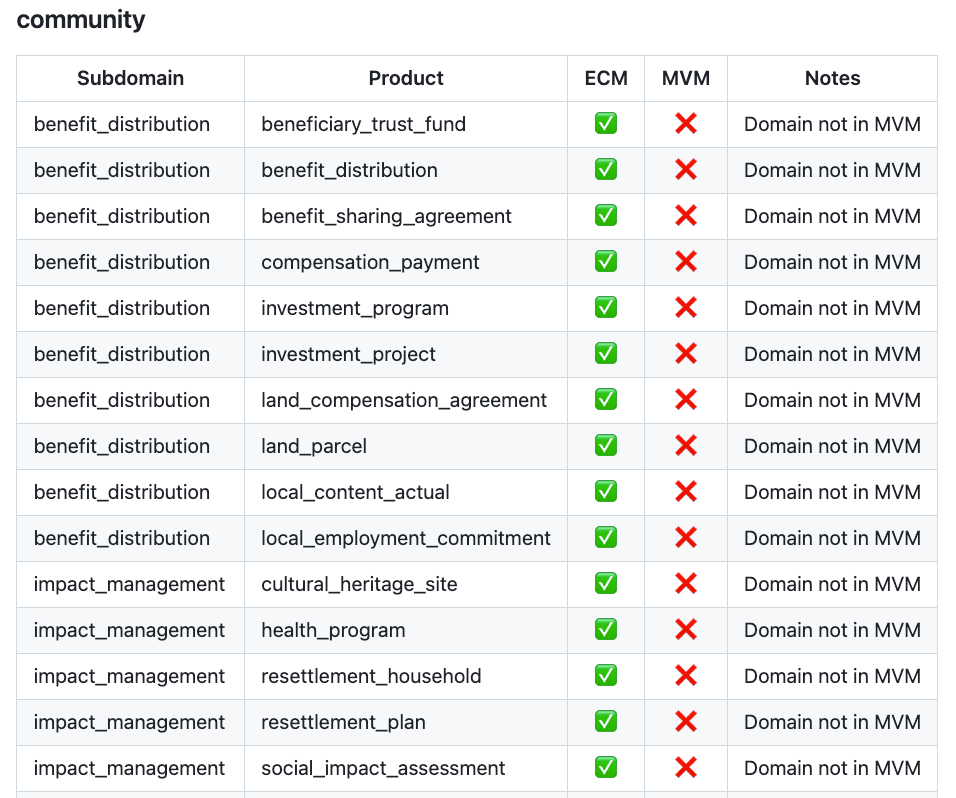Click the green checkmark for resettlement_plan

(605, 722)
